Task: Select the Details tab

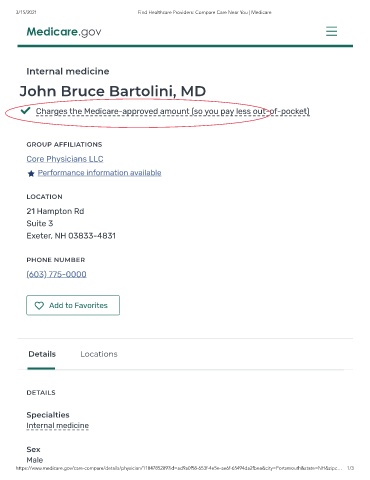Action: (42, 354)
